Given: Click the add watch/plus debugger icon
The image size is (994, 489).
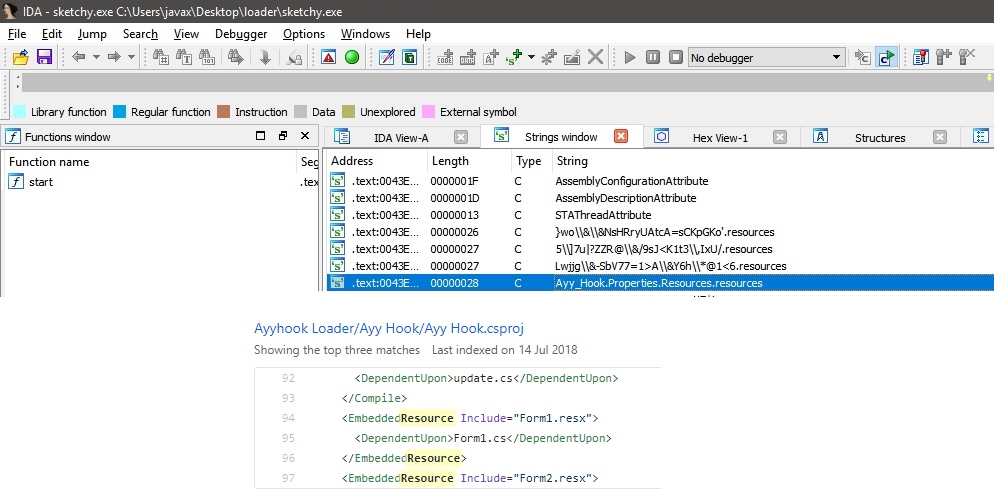Looking at the screenshot, I should (944, 58).
